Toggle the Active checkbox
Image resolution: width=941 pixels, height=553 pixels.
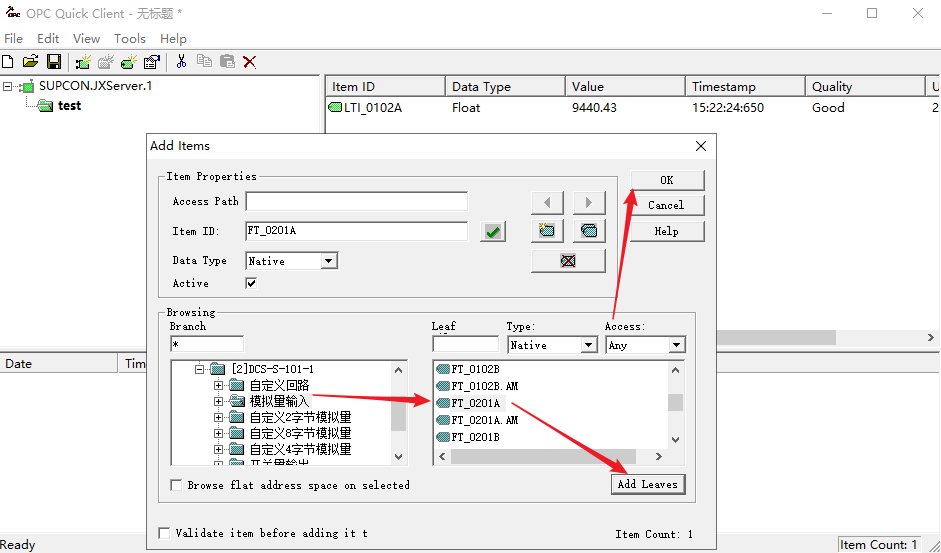pyautogui.click(x=251, y=283)
